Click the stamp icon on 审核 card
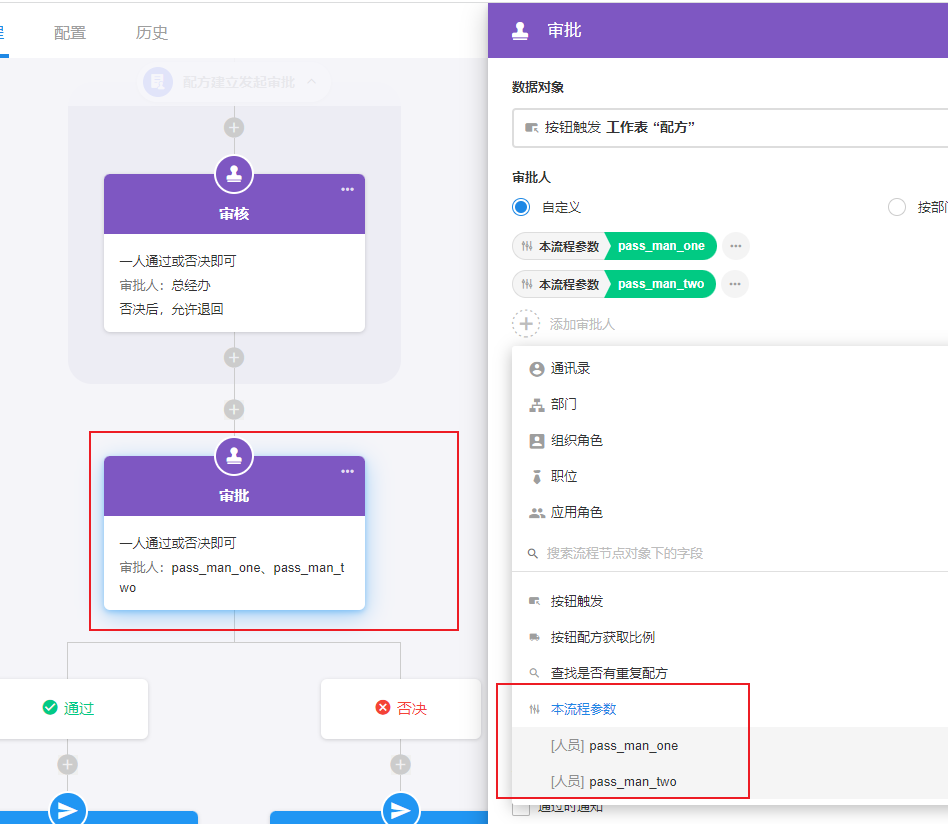The width and height of the screenshot is (948, 824). pyautogui.click(x=234, y=174)
